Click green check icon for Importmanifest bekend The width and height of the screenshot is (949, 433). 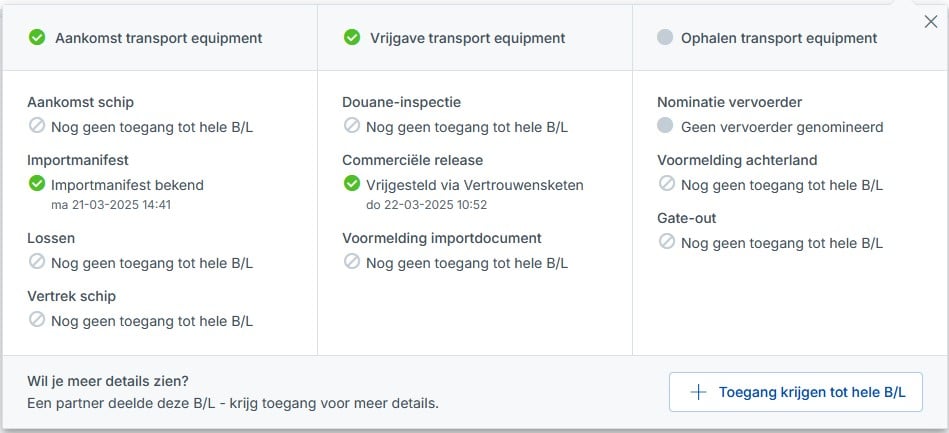[x=37, y=184]
